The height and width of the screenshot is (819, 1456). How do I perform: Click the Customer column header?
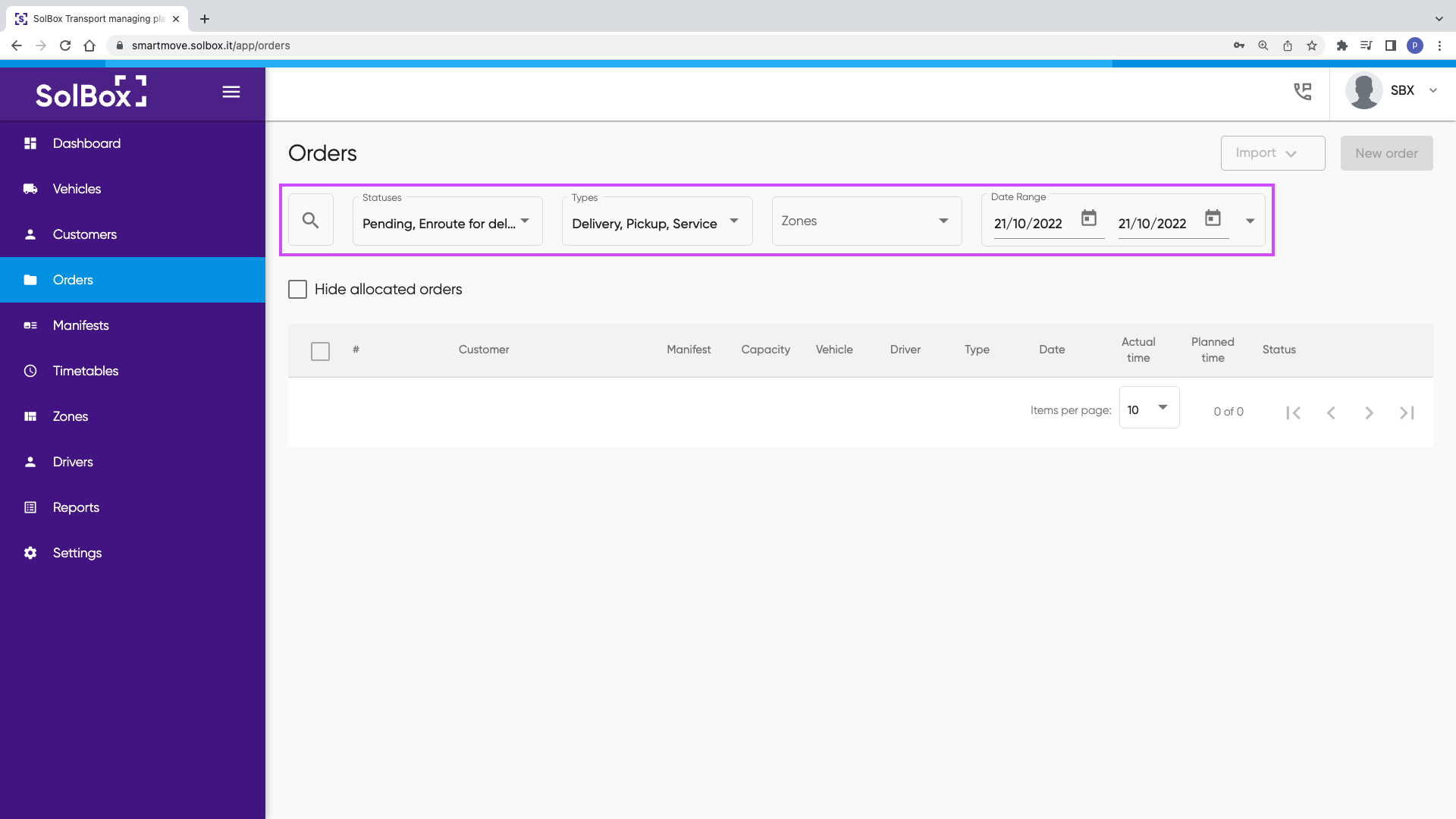(x=484, y=350)
